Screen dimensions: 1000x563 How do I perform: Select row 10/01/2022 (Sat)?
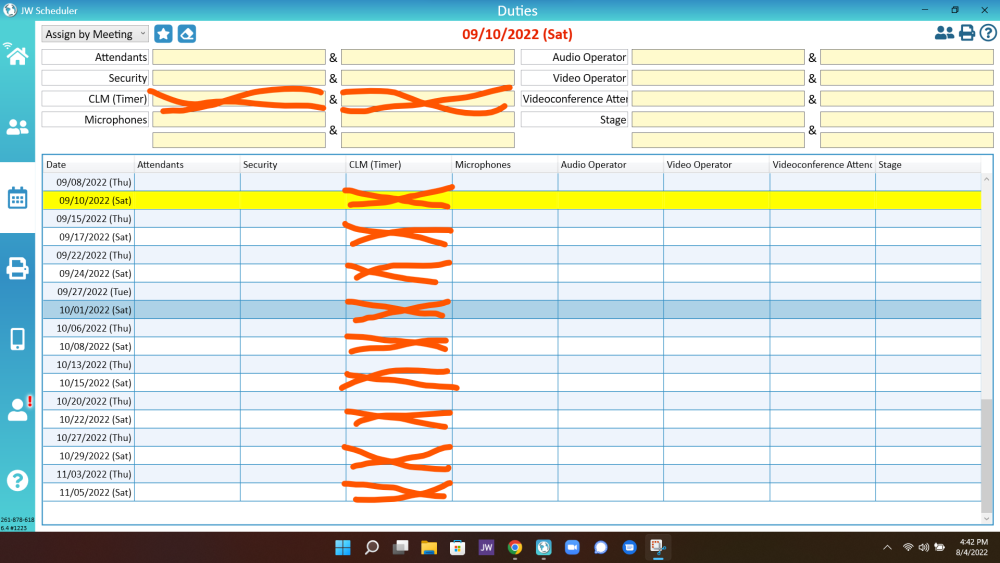tap(512, 310)
